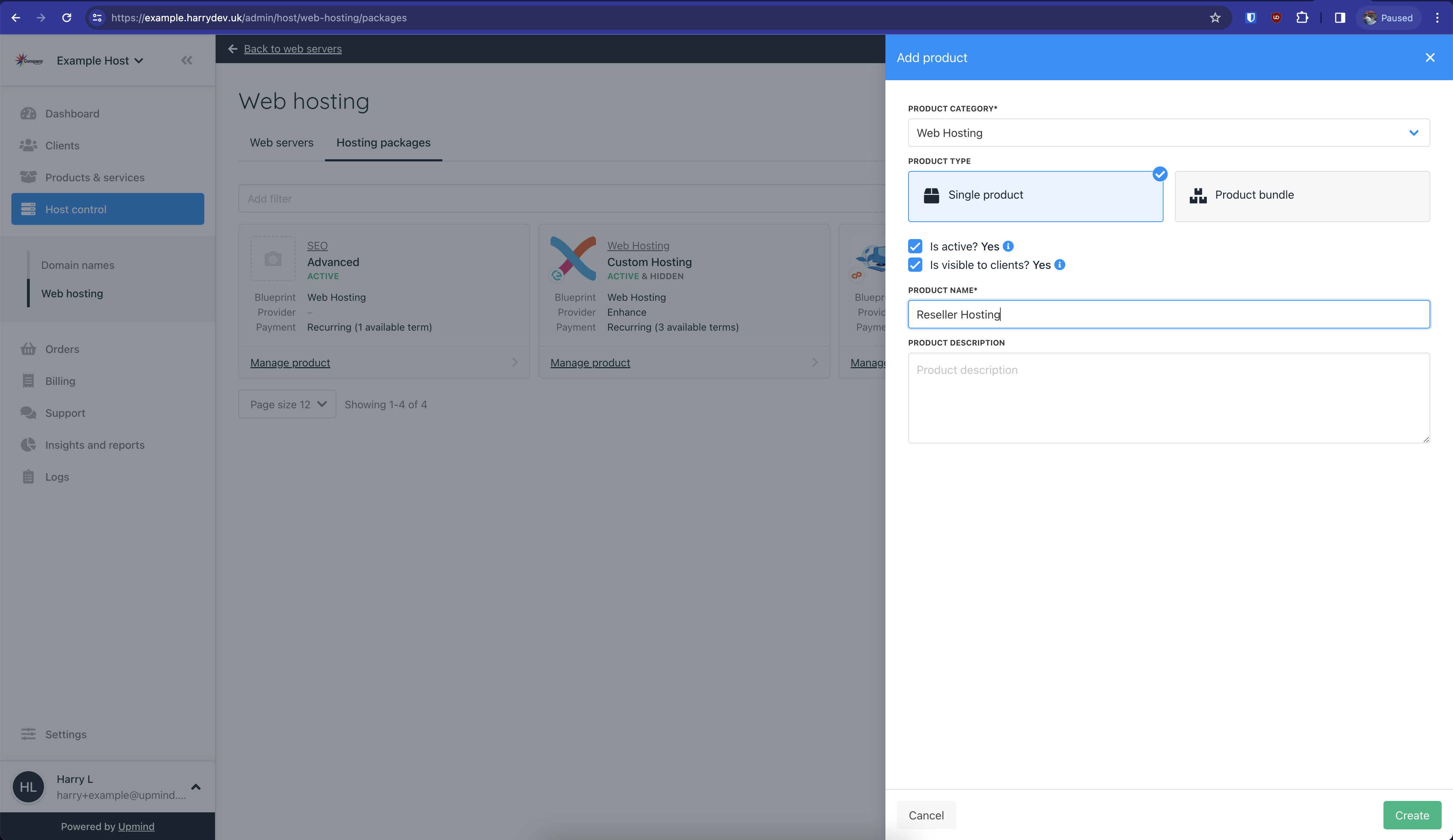Image resolution: width=1453 pixels, height=840 pixels.
Task: Click the Logs clipboard icon
Action: [x=28, y=477]
